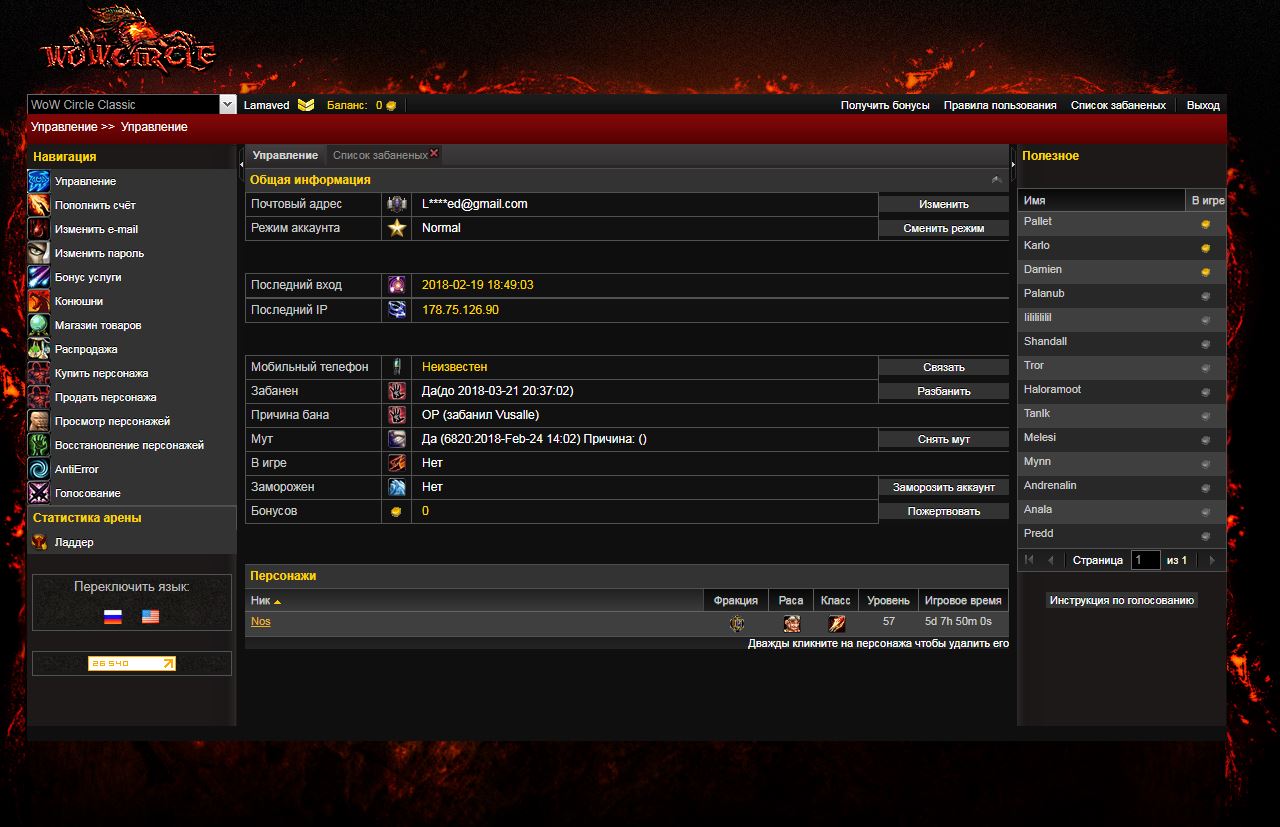Switch to the Список забаненых tab
1280x827 pixels.
click(x=379, y=156)
